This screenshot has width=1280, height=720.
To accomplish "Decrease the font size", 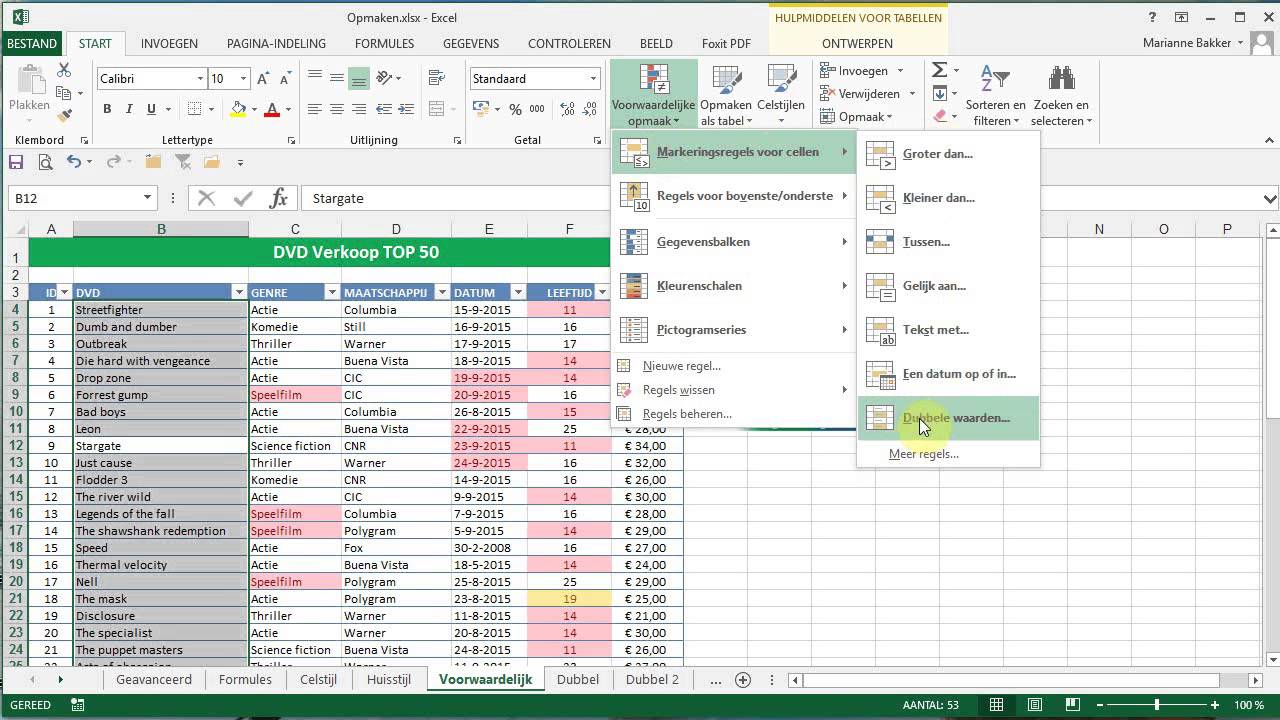I will pos(284,79).
